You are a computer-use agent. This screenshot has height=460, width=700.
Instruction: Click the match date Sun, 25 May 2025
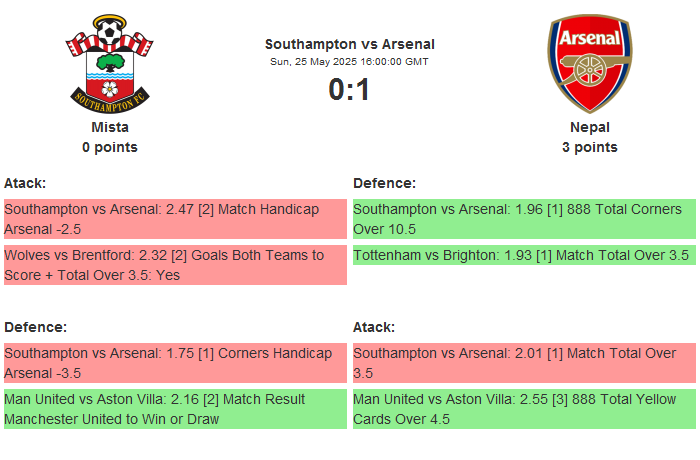coord(349,61)
